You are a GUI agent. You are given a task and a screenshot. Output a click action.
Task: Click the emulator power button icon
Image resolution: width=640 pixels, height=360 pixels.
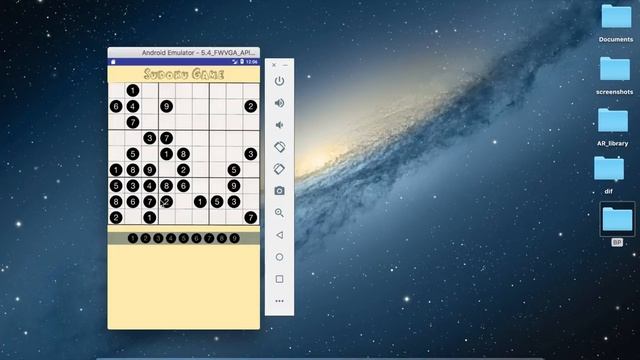coord(279,81)
